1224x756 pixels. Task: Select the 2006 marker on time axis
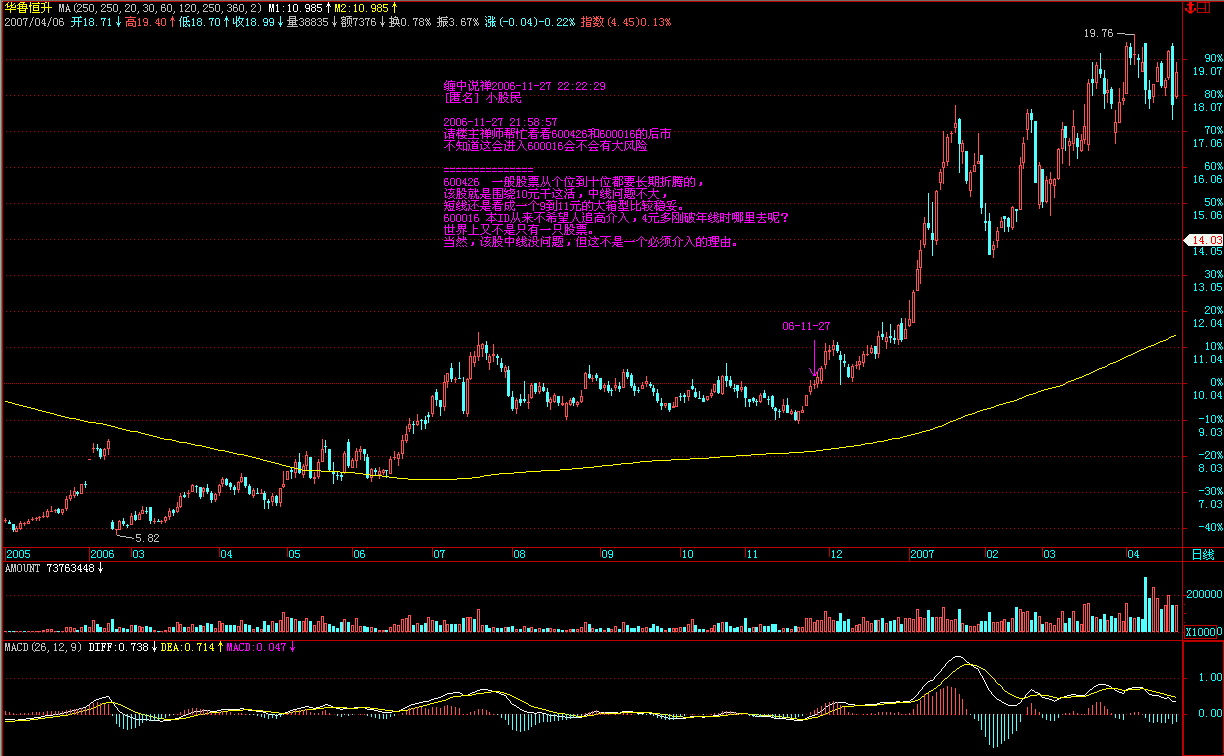click(x=102, y=553)
